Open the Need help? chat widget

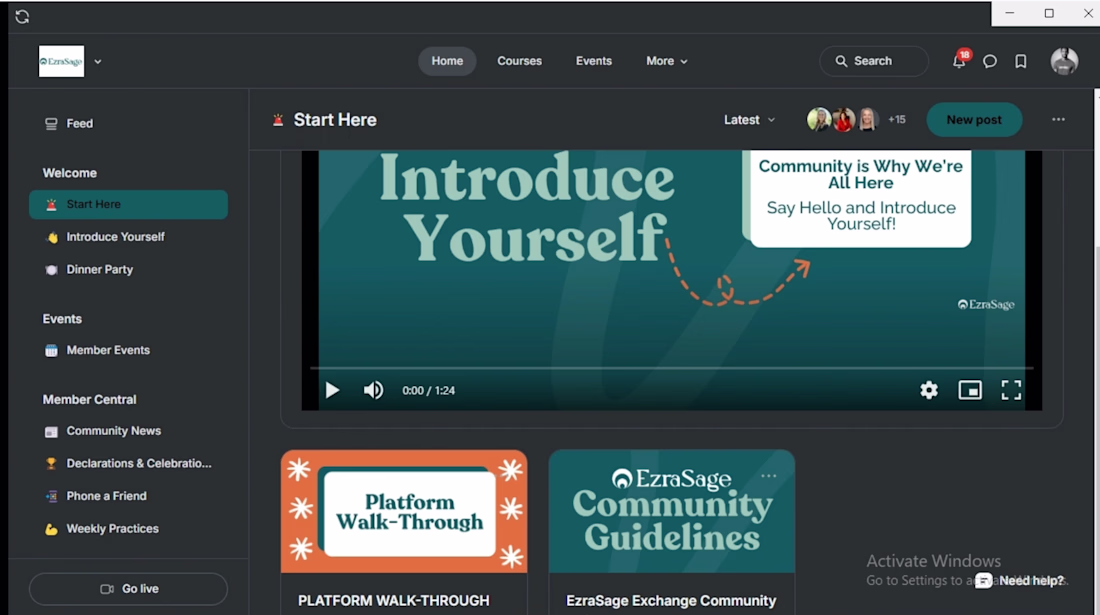tap(1020, 581)
